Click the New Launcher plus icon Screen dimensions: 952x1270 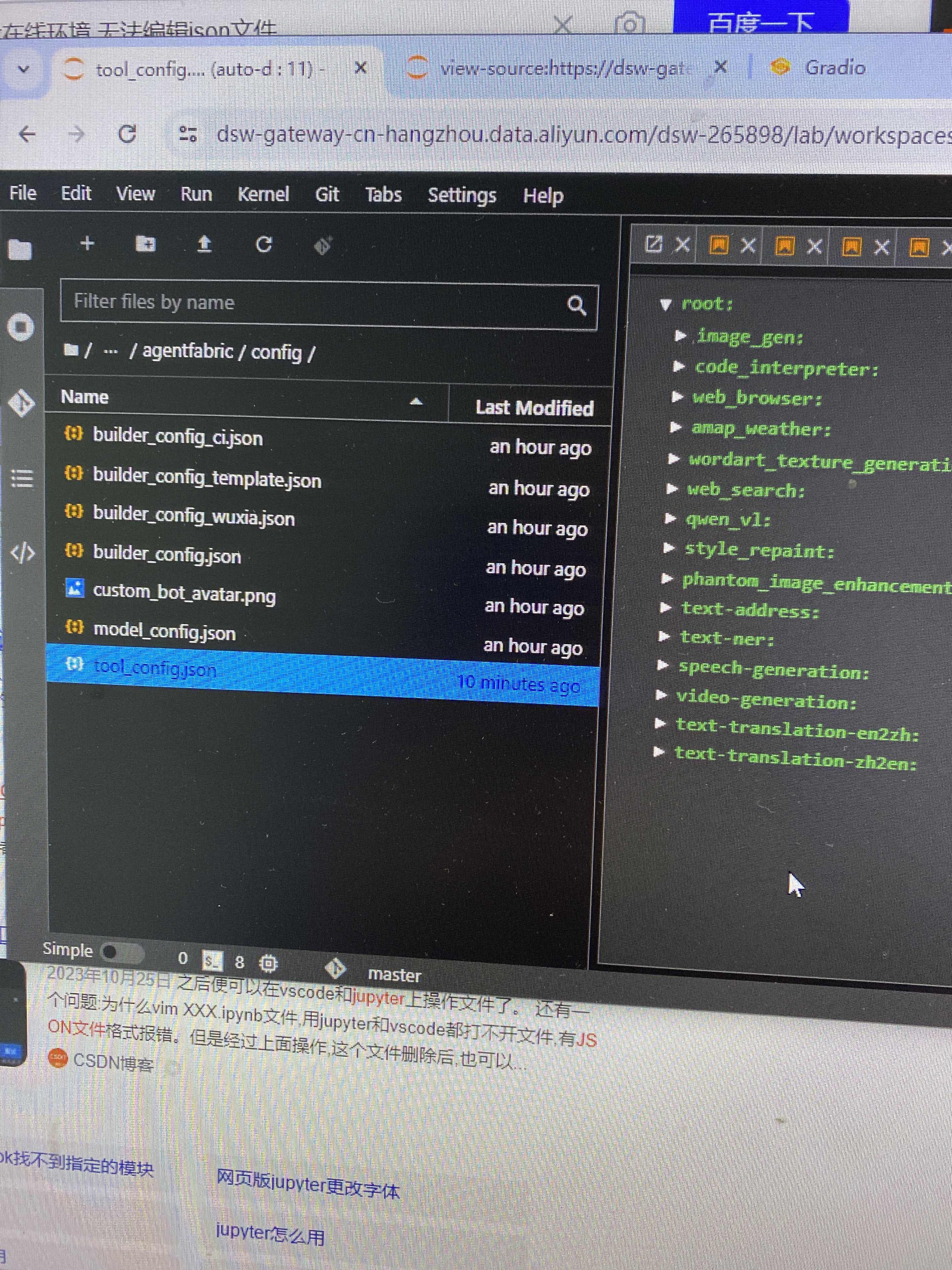[x=87, y=244]
